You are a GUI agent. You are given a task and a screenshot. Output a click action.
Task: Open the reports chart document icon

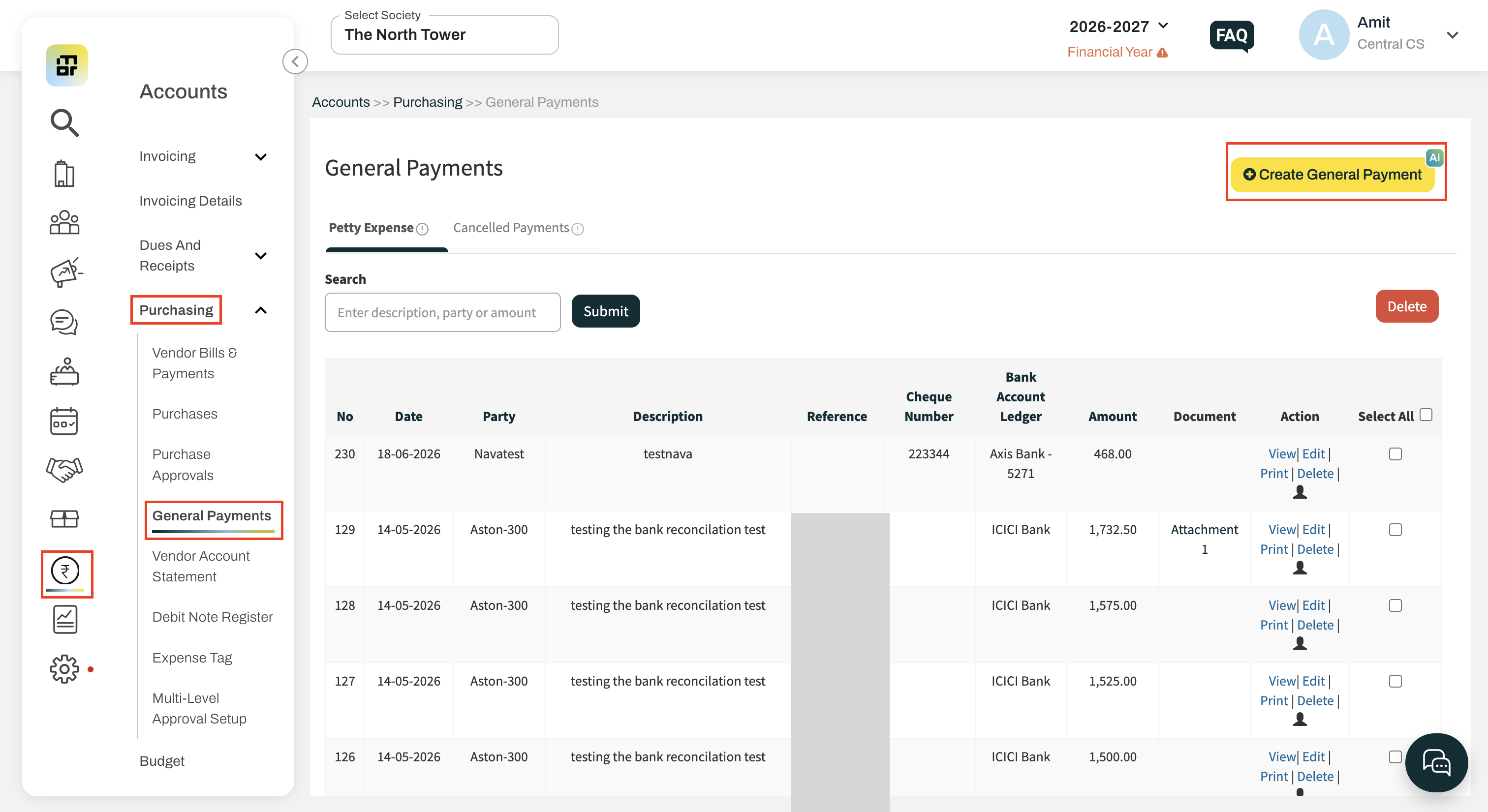tap(65, 619)
